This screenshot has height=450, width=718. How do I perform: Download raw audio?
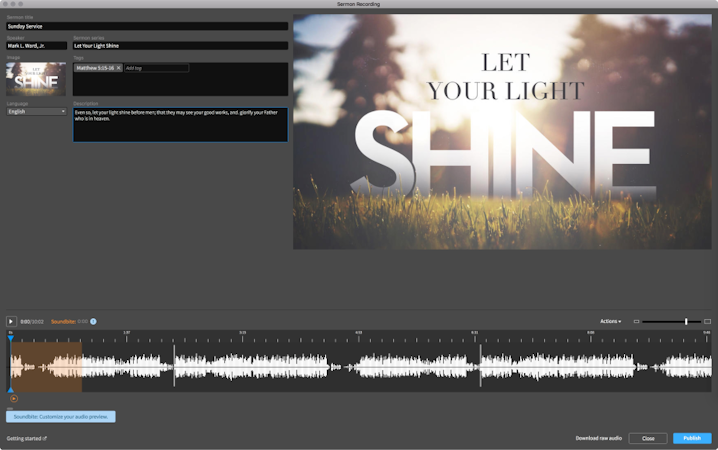coord(598,438)
